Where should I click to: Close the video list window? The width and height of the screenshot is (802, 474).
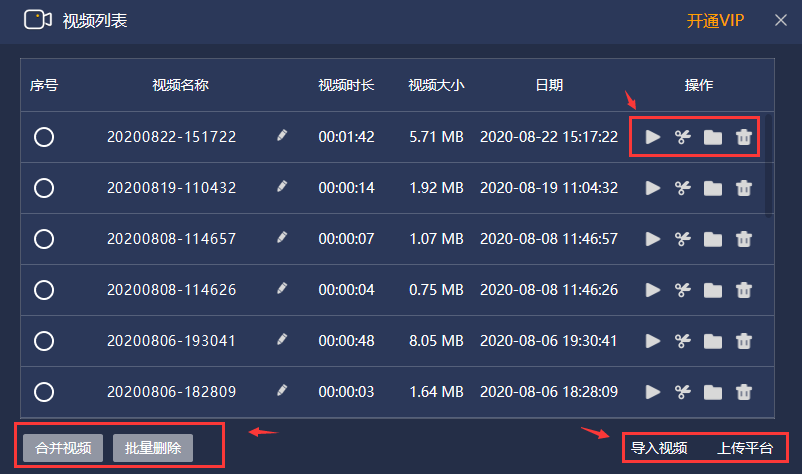pos(781,20)
